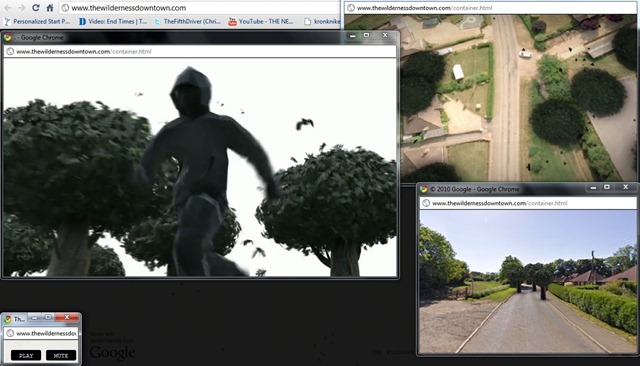
Task: Open the TheFifthDriver Twitter bookmark
Action: [187, 21]
